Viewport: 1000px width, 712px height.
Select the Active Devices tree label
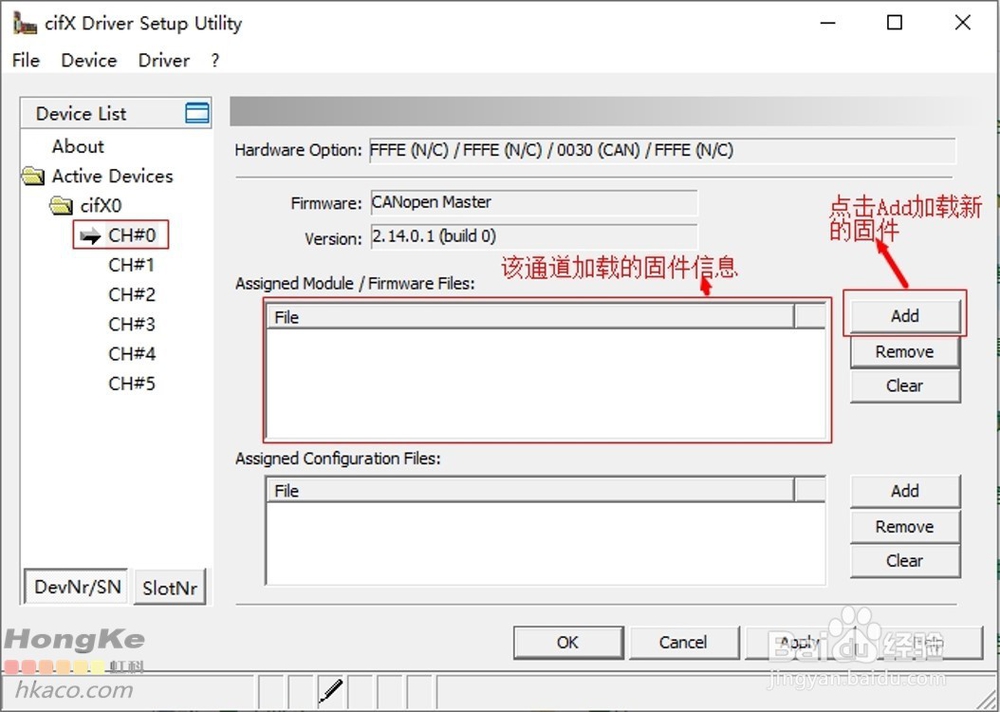[x=112, y=175]
